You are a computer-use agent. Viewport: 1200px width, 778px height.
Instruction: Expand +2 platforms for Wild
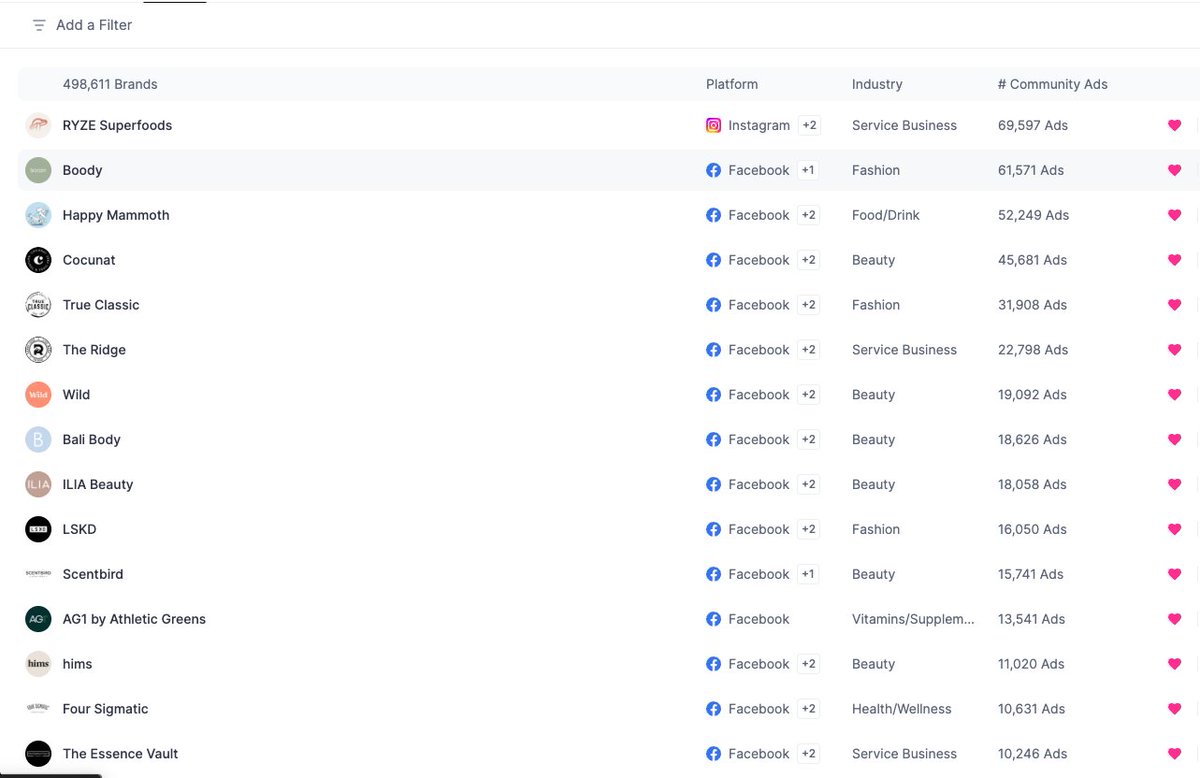coord(808,395)
